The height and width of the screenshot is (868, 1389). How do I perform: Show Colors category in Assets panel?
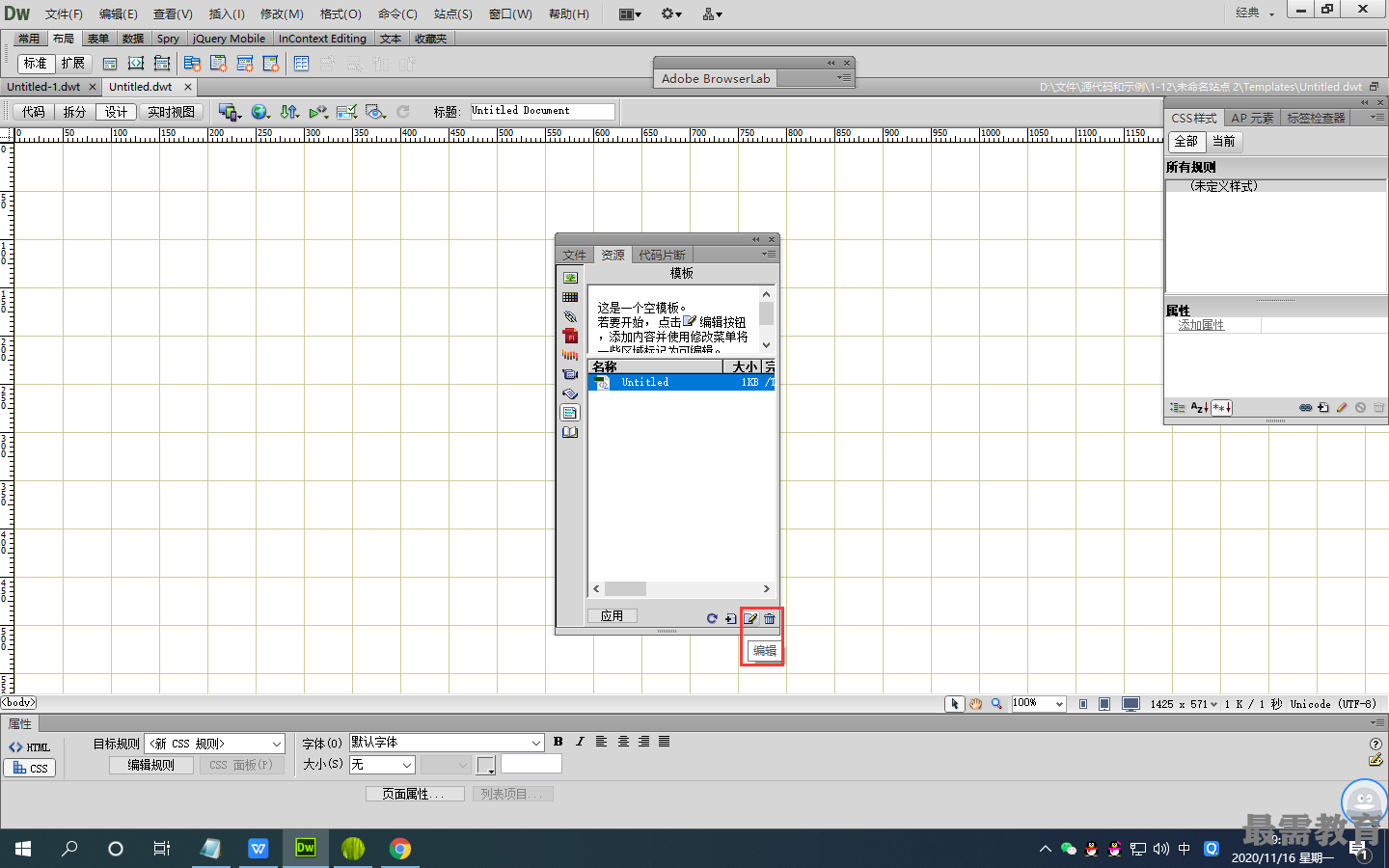click(570, 297)
